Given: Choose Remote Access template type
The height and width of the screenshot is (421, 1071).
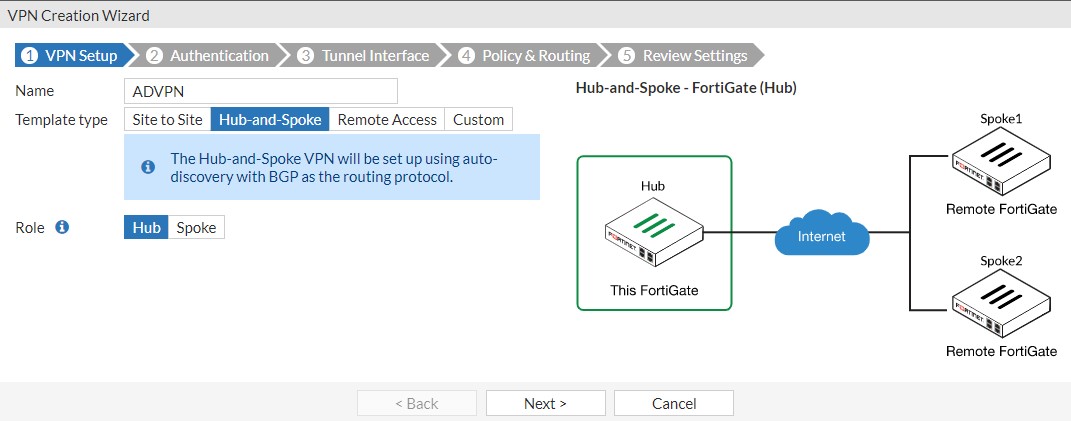Looking at the screenshot, I should 387,119.
